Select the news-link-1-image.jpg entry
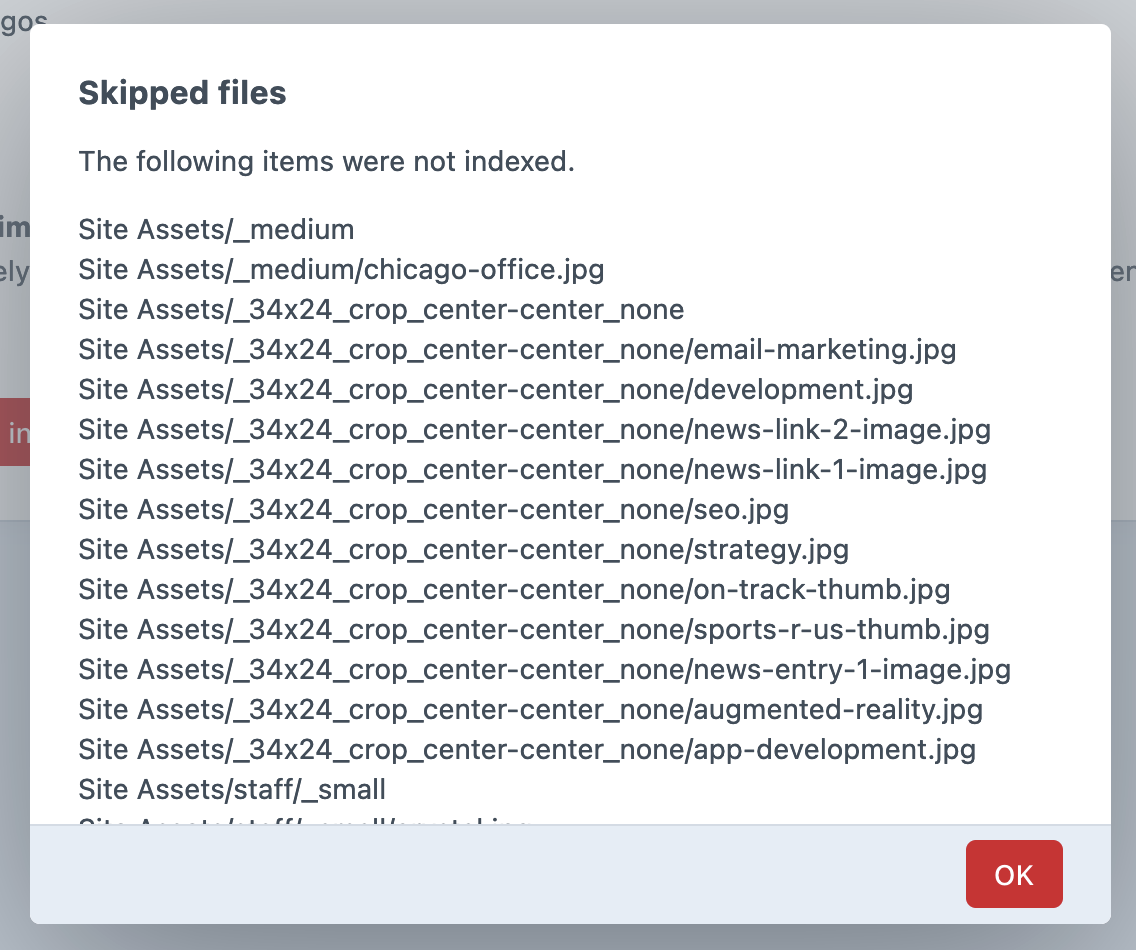This screenshot has height=950, width=1136. pyautogui.click(x=532, y=469)
